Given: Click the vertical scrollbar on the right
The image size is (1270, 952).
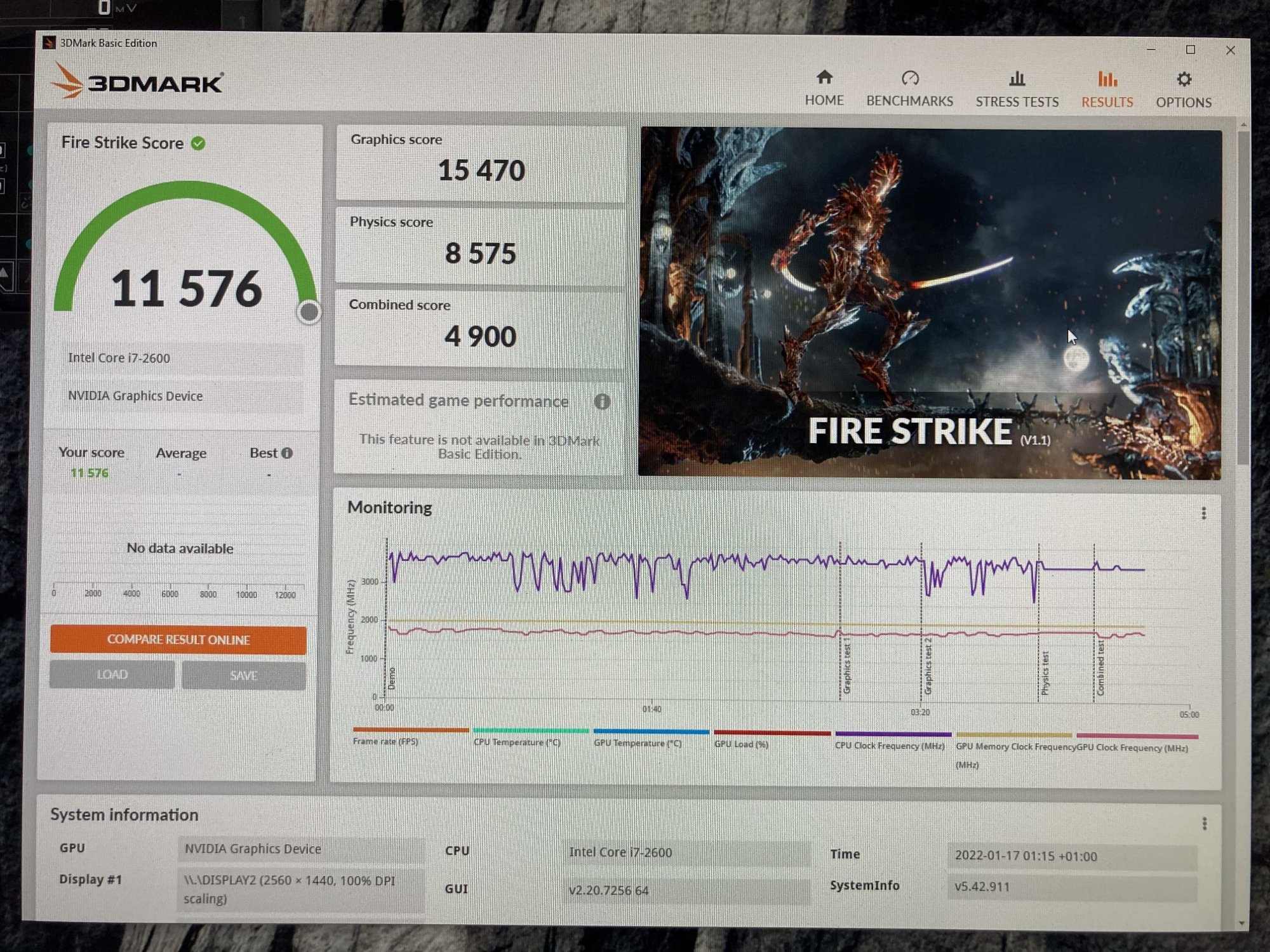Looking at the screenshot, I should tap(1243, 298).
